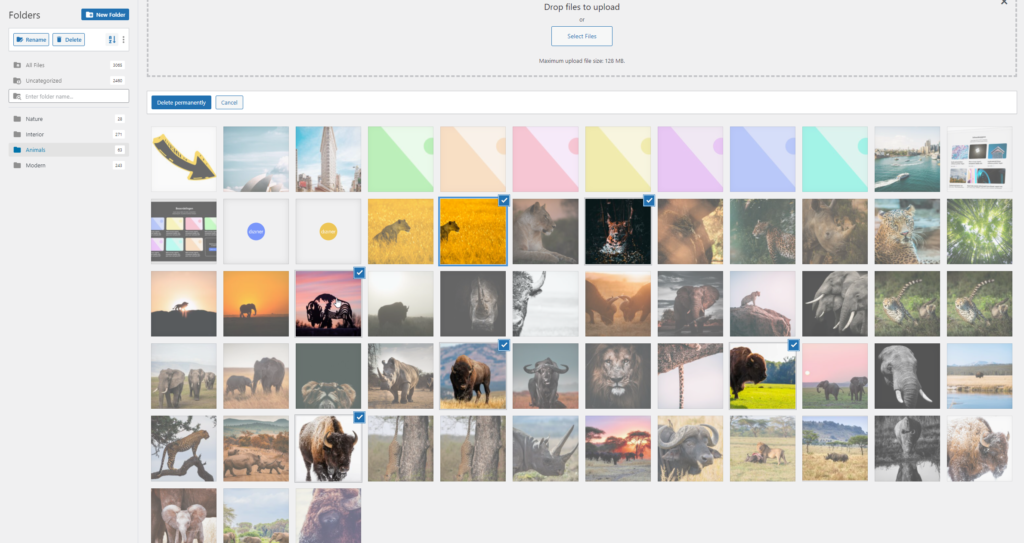1024x543 pixels.
Task: Click the sort folders A-Z icon
Action: (x=112, y=40)
